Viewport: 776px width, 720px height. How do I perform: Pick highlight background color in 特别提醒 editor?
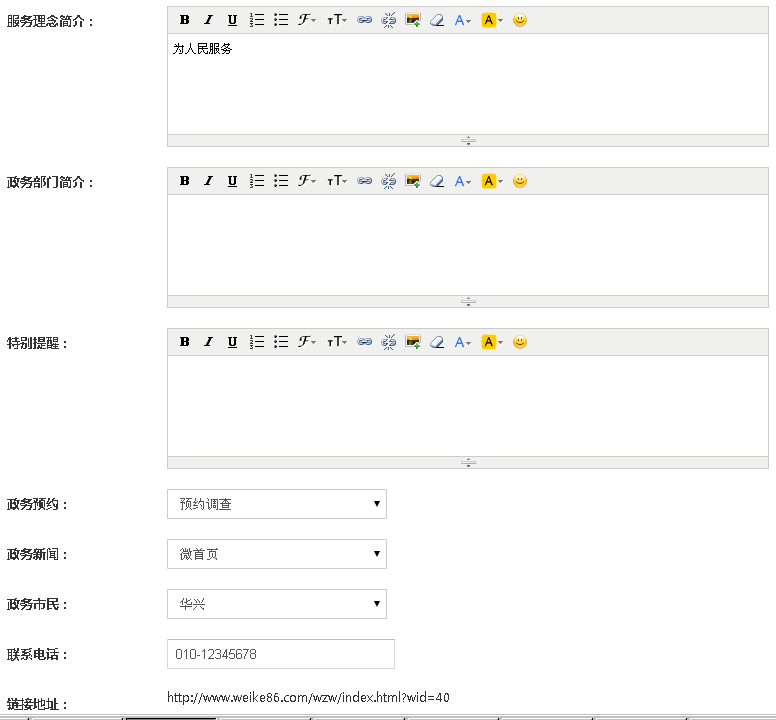[x=492, y=342]
